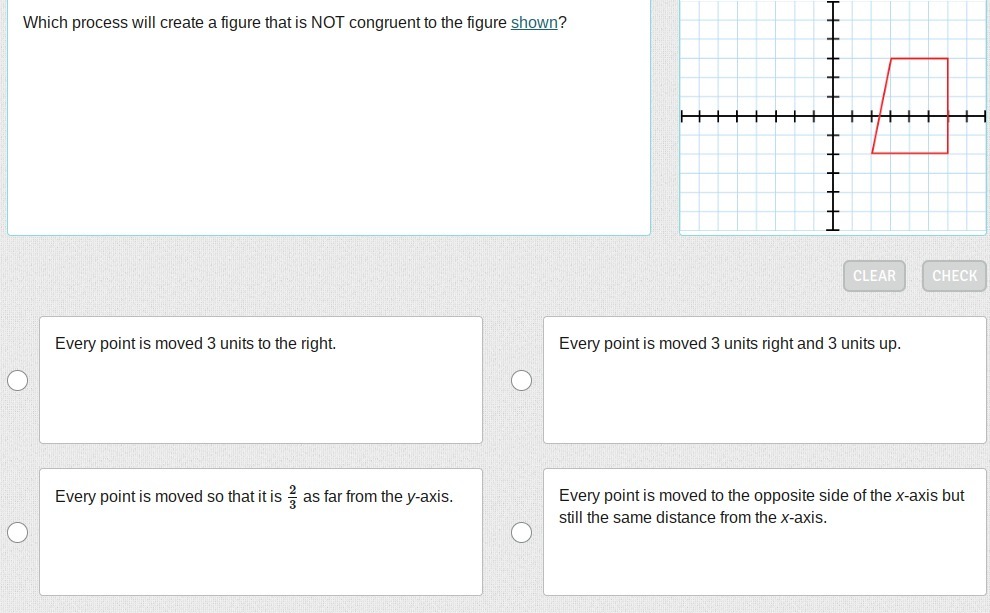Click the origin of the coordinate grid

832,117
